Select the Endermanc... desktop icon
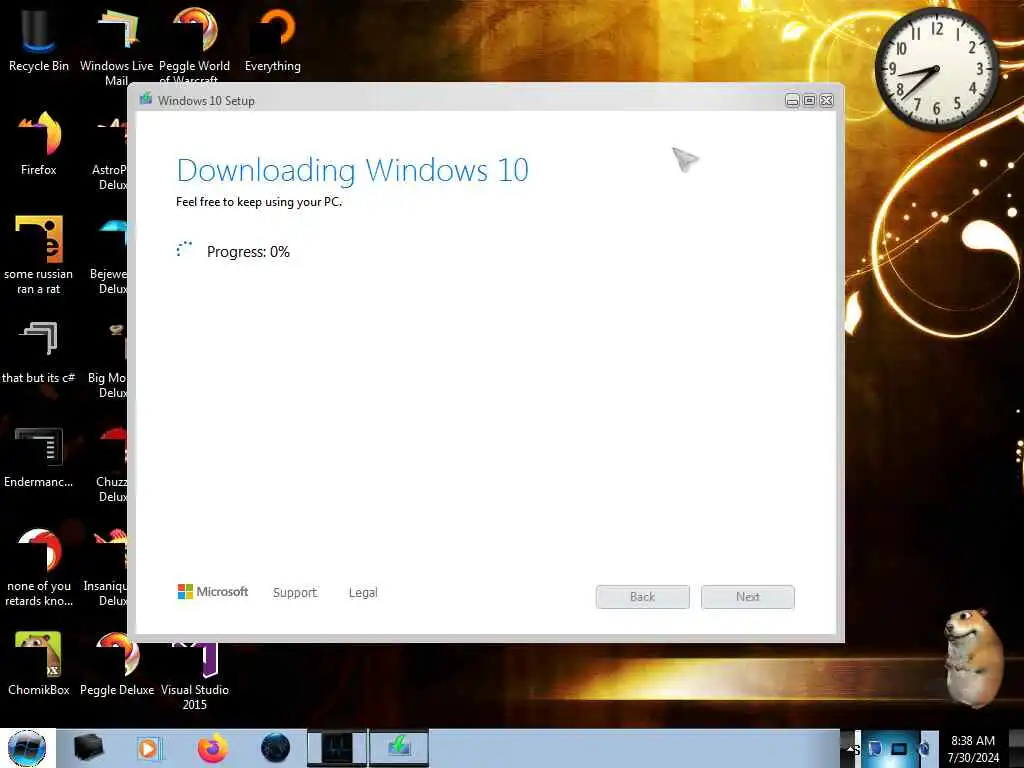The height and width of the screenshot is (768, 1024). tap(39, 456)
